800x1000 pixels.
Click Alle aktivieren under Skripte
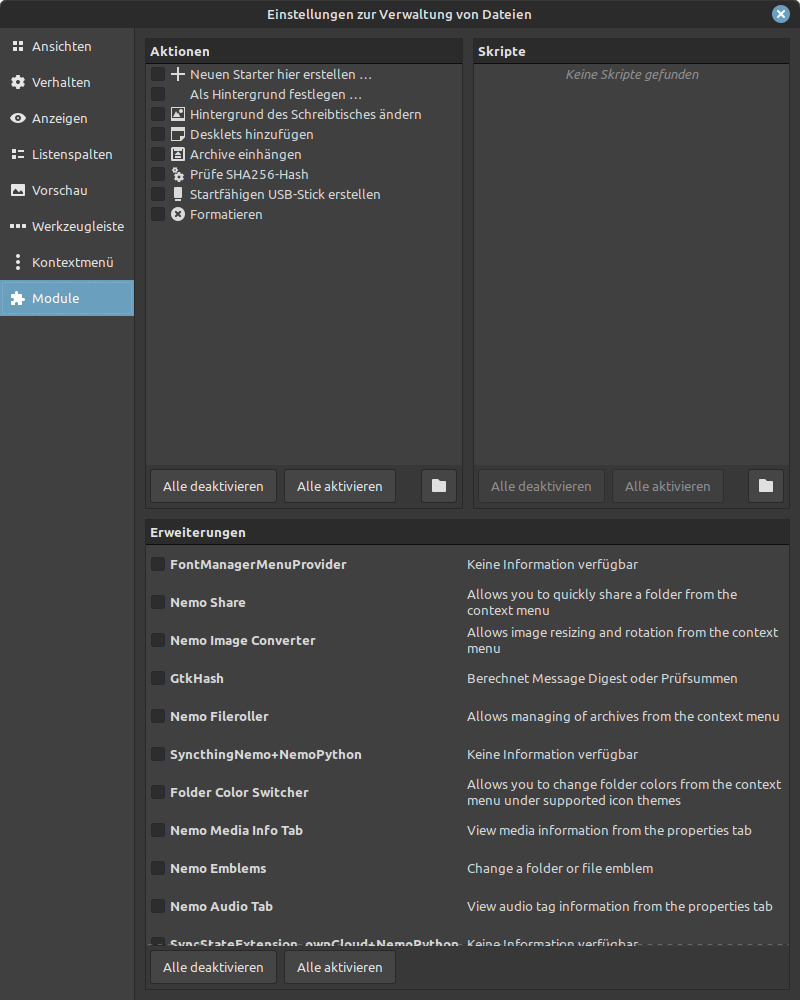(x=667, y=486)
